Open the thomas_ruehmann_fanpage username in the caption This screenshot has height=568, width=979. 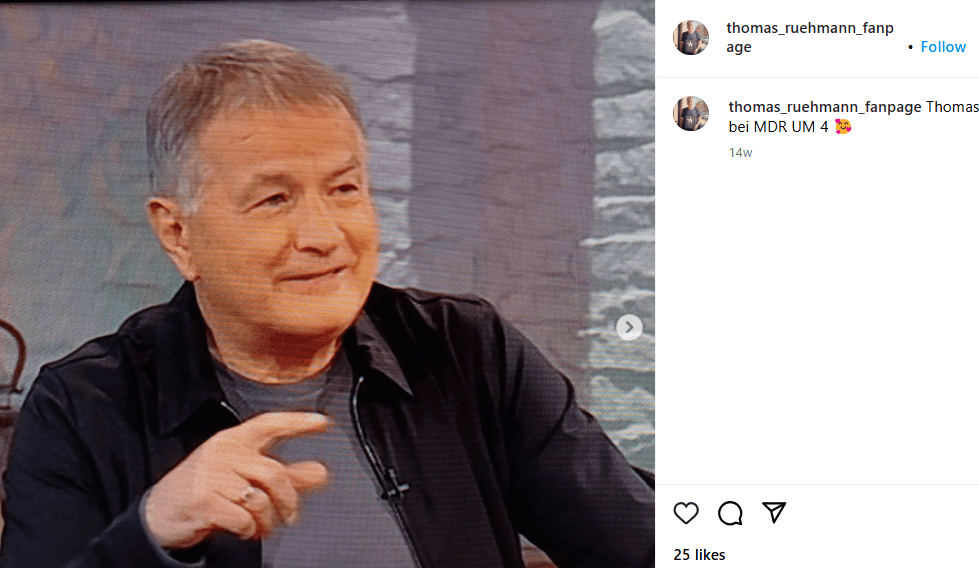click(825, 107)
